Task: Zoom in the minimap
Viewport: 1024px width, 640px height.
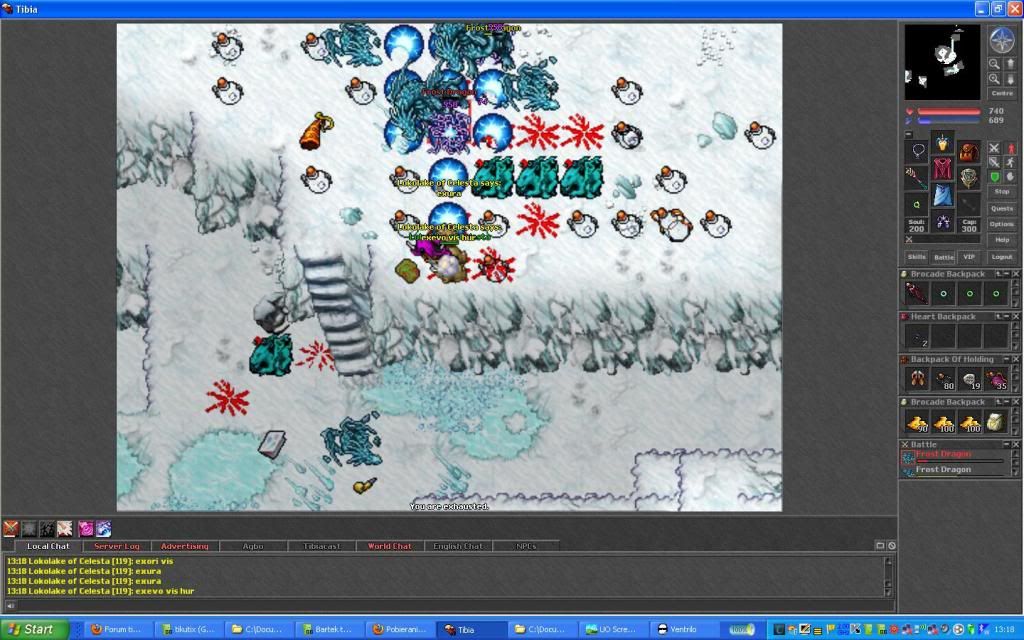Action: [994, 78]
